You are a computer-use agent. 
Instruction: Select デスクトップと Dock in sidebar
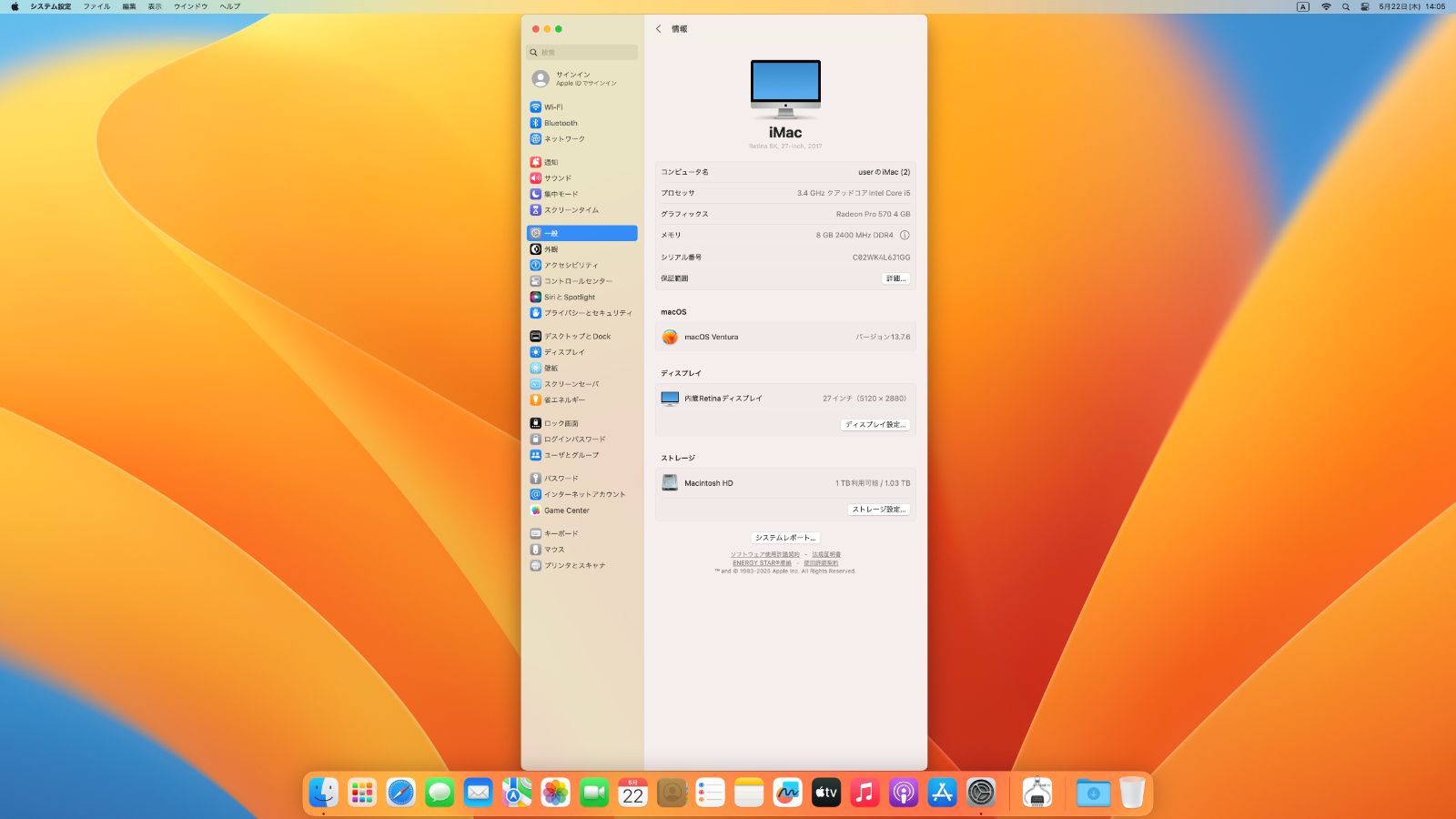coord(582,336)
